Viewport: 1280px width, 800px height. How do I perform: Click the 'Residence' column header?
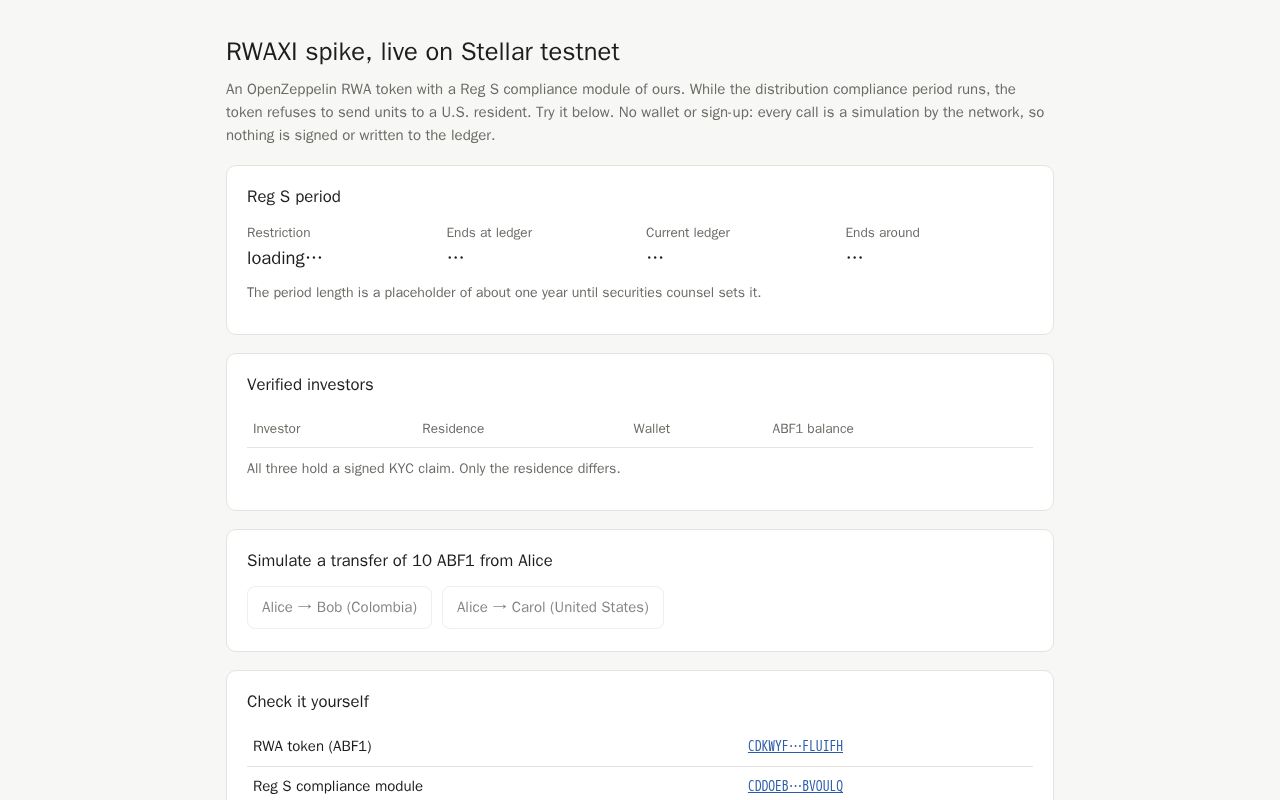click(453, 429)
